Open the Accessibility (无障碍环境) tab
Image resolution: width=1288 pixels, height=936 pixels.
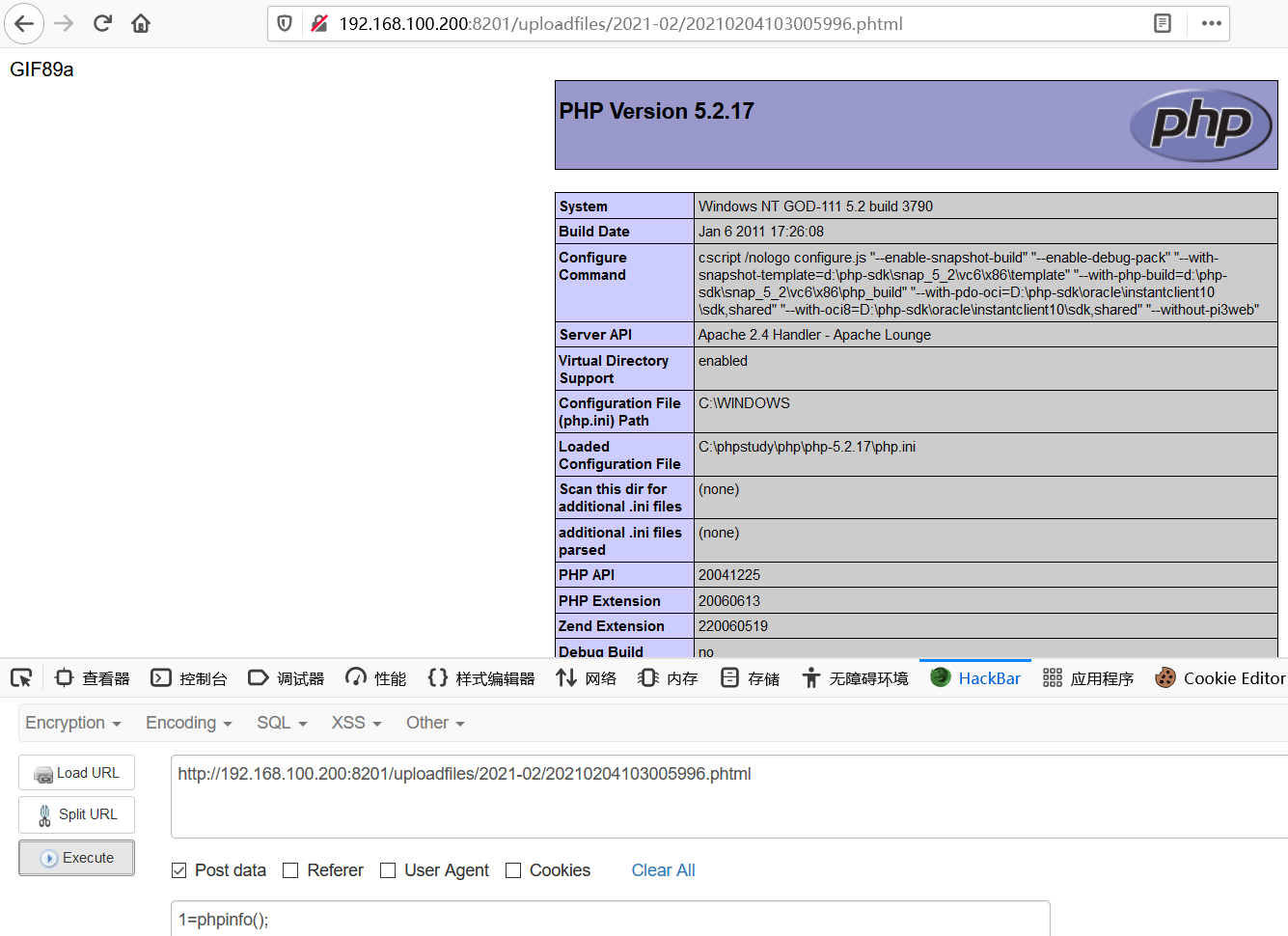pos(855,678)
